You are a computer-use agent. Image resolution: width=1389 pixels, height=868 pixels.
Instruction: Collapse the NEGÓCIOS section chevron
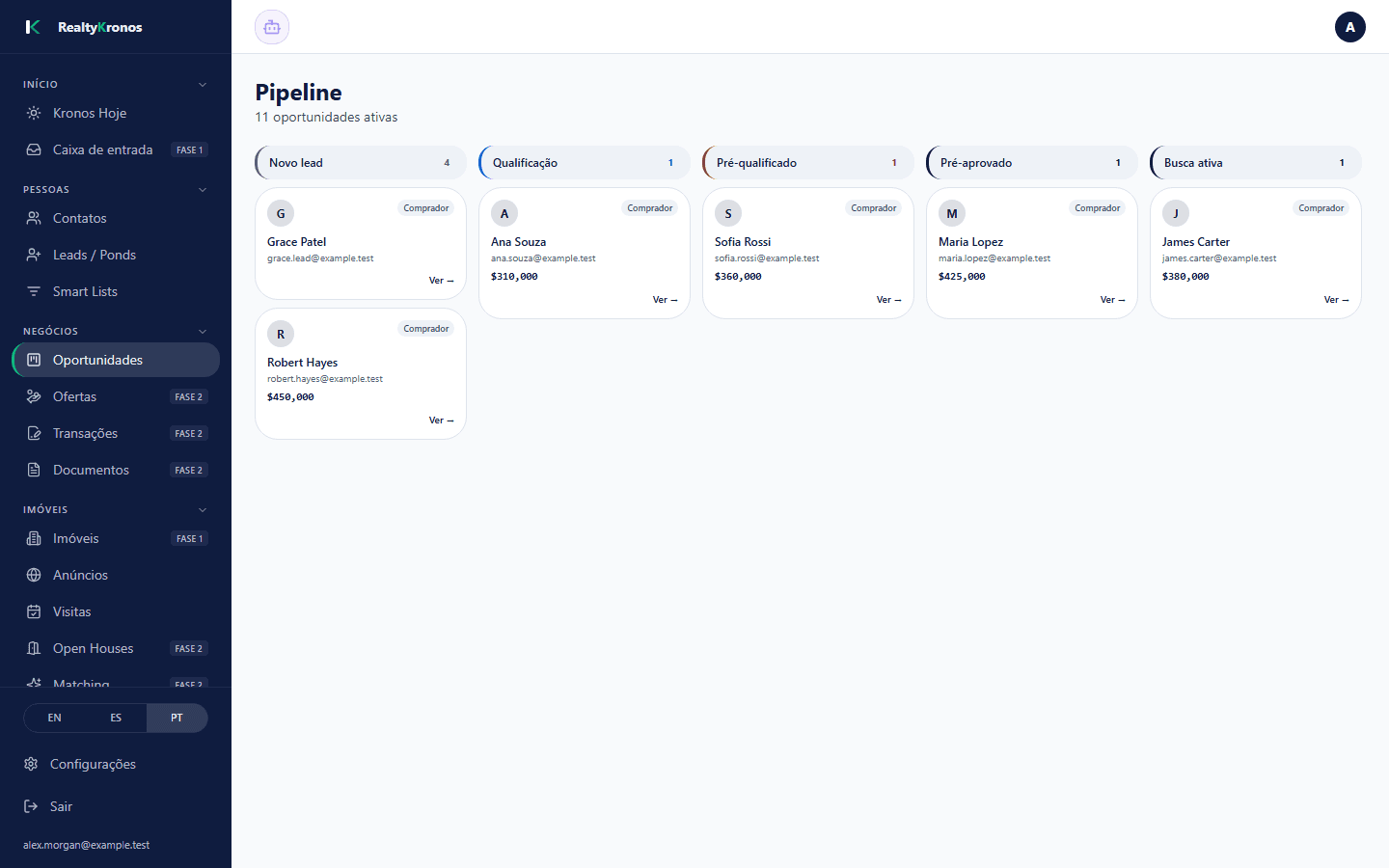click(x=203, y=331)
